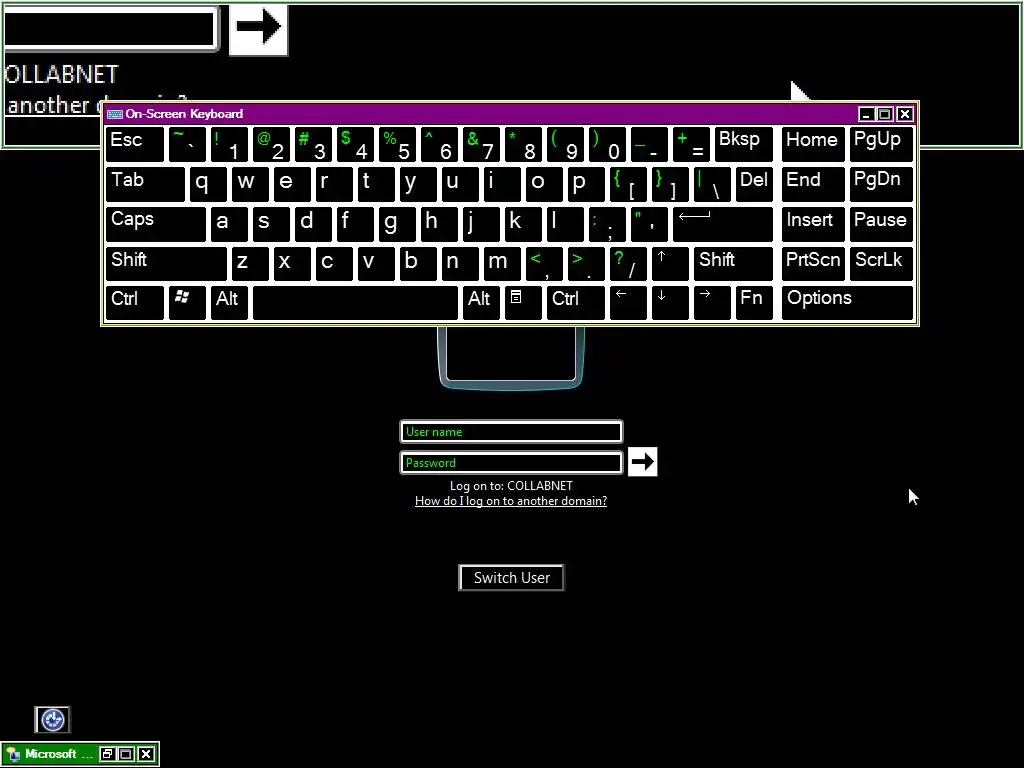Image resolution: width=1024 pixels, height=768 pixels.
Task: Restore the Microsoft Magnifier taskbar window
Action: pyautogui.click(x=108, y=754)
